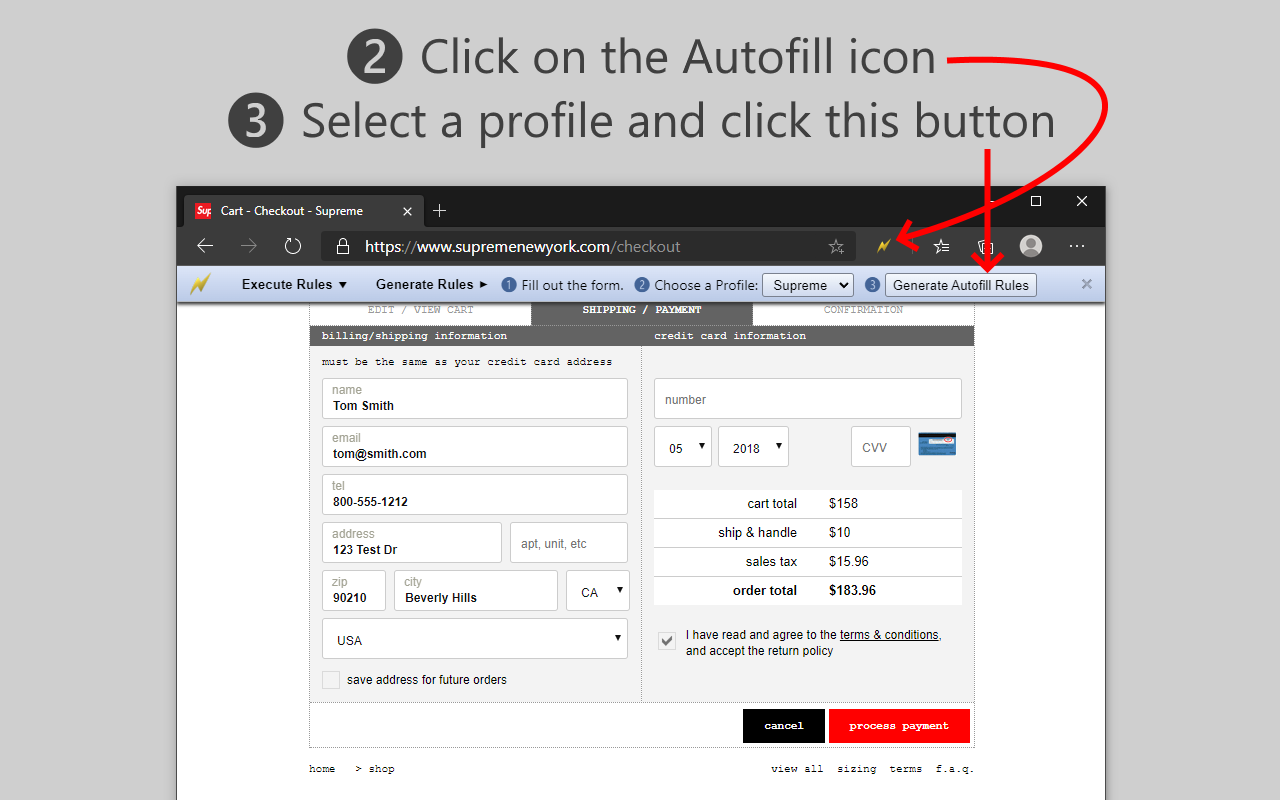The image size is (1280, 800).
Task: Open the terms & conditions link
Action: coord(888,634)
